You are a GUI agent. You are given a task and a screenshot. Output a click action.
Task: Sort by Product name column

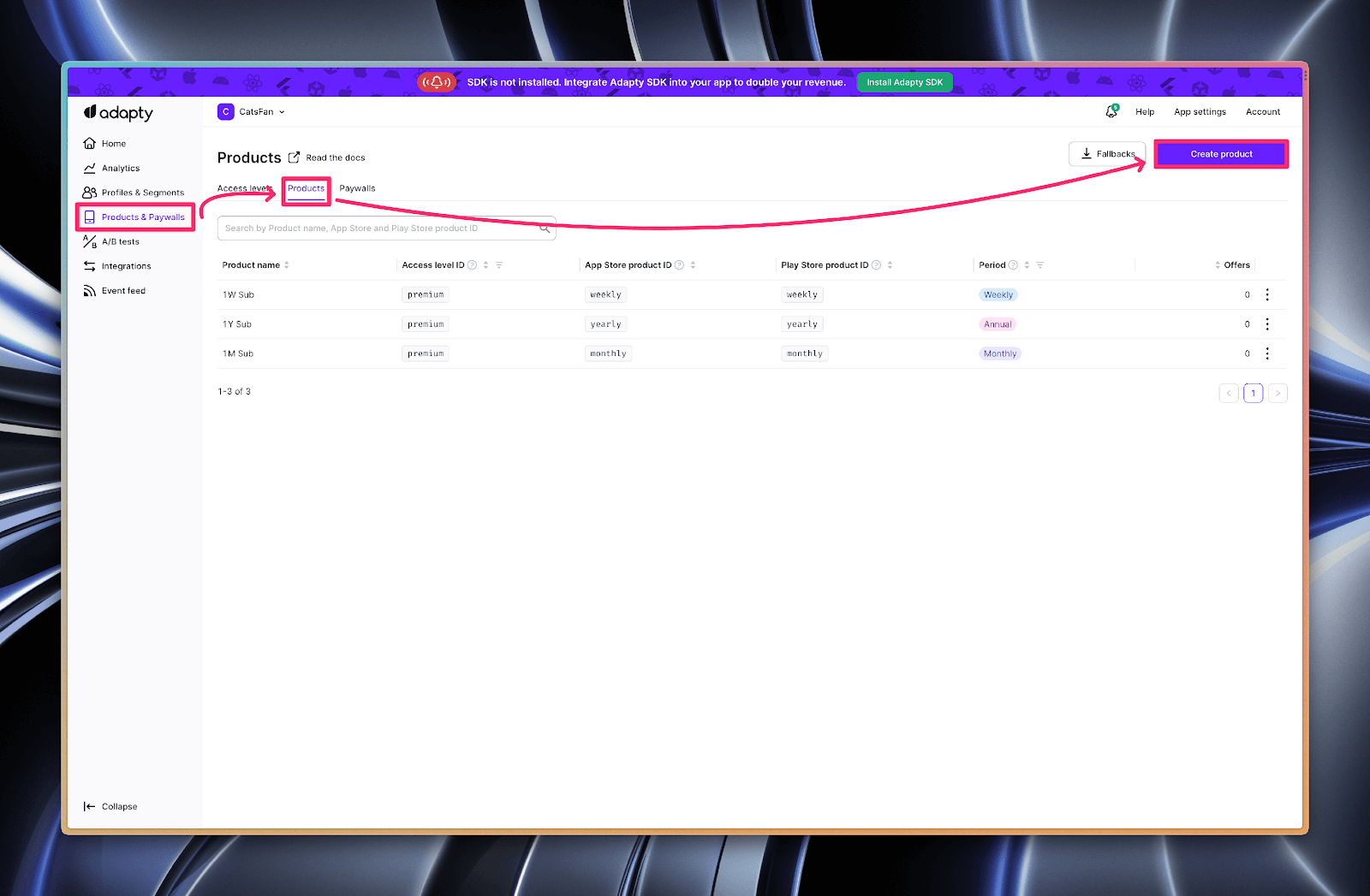click(287, 265)
